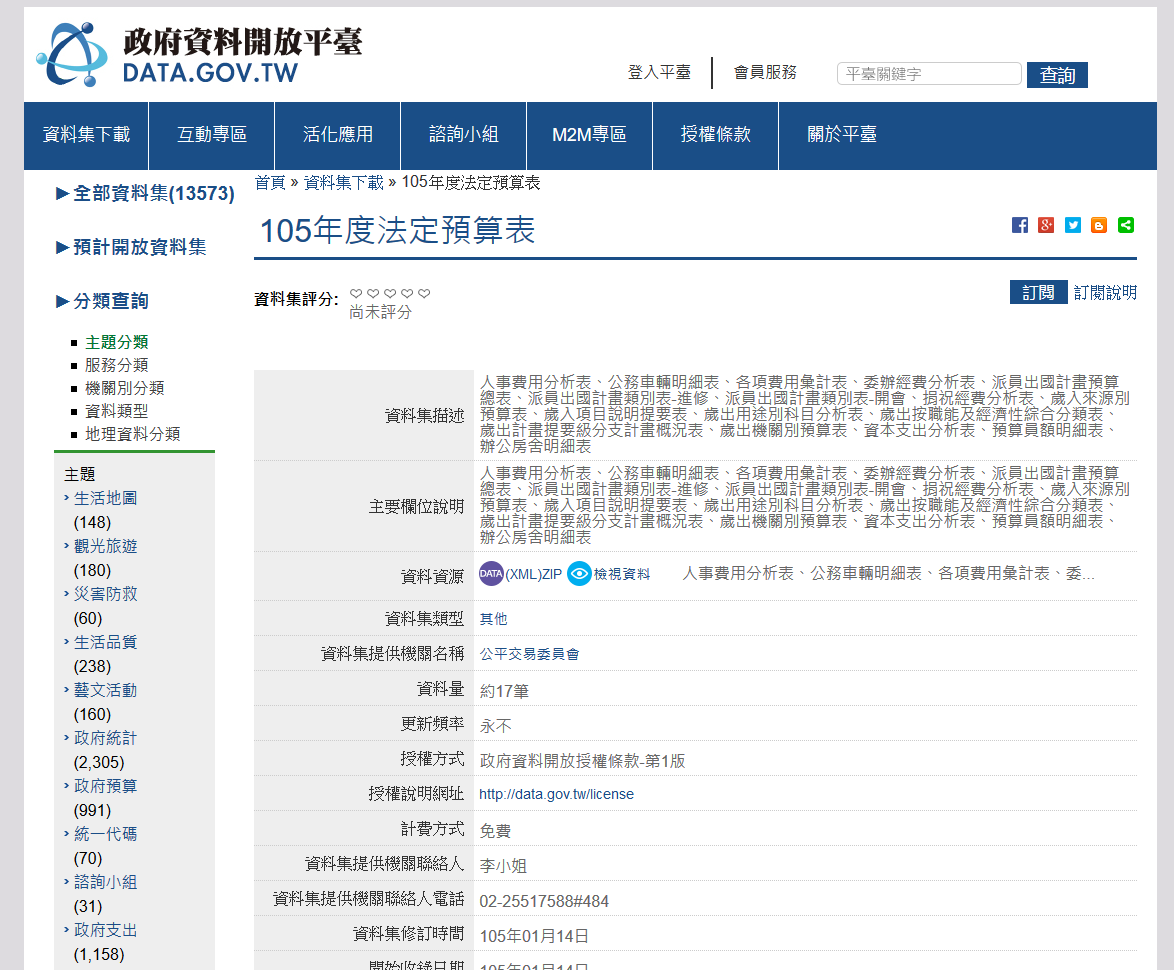Download the DATA (XML)ZIP resource icon
Screen dimensions: 1174x970
pos(491,574)
